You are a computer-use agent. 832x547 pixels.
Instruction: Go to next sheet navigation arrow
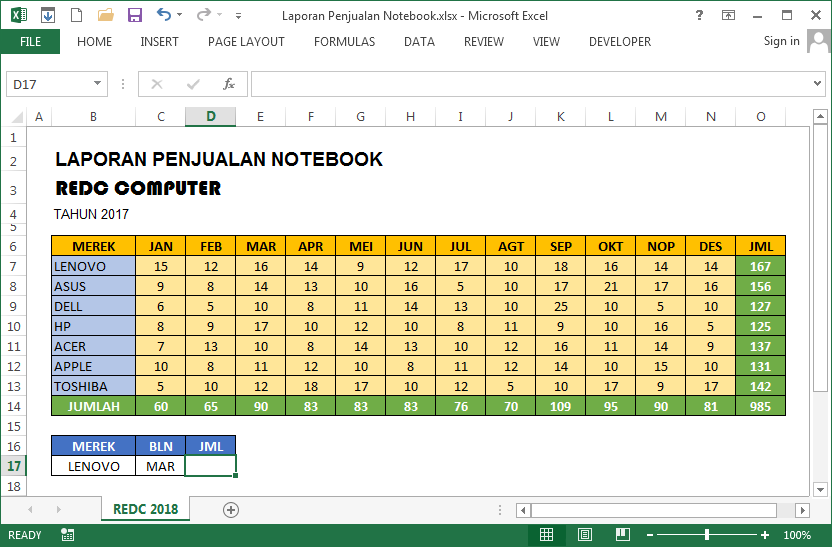pos(58,509)
